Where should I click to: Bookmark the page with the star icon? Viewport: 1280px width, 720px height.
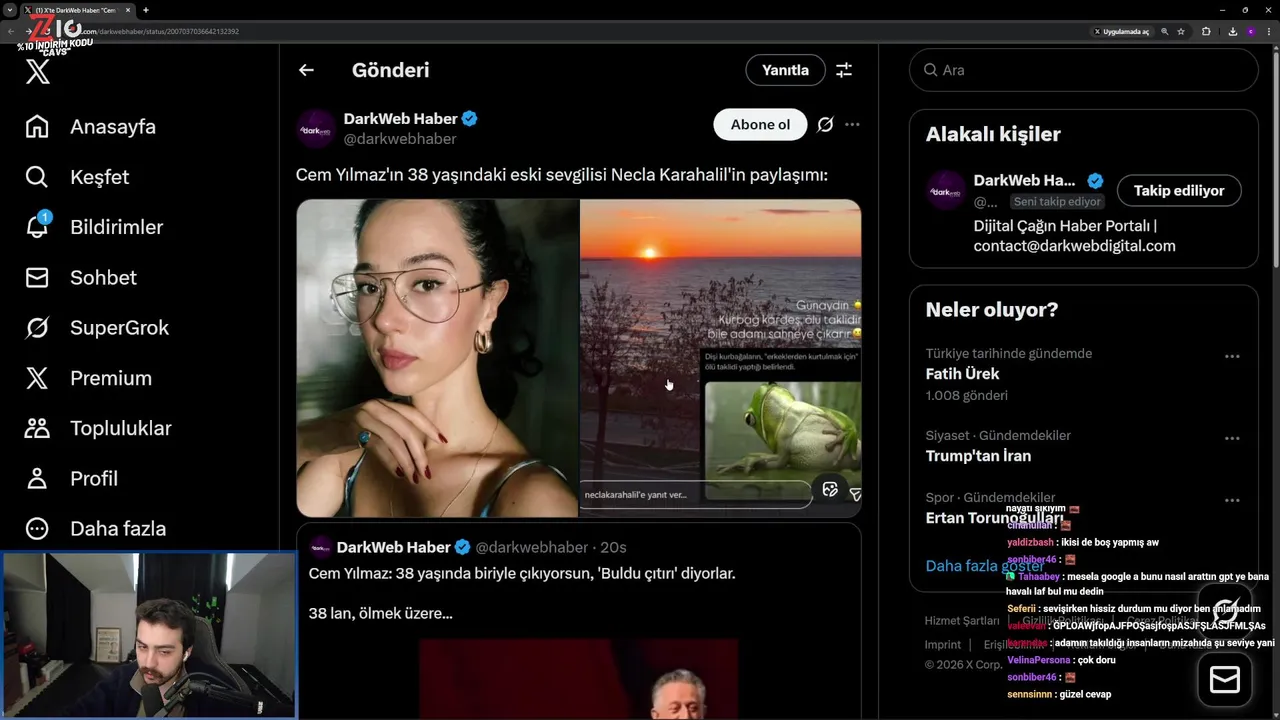point(1181,31)
